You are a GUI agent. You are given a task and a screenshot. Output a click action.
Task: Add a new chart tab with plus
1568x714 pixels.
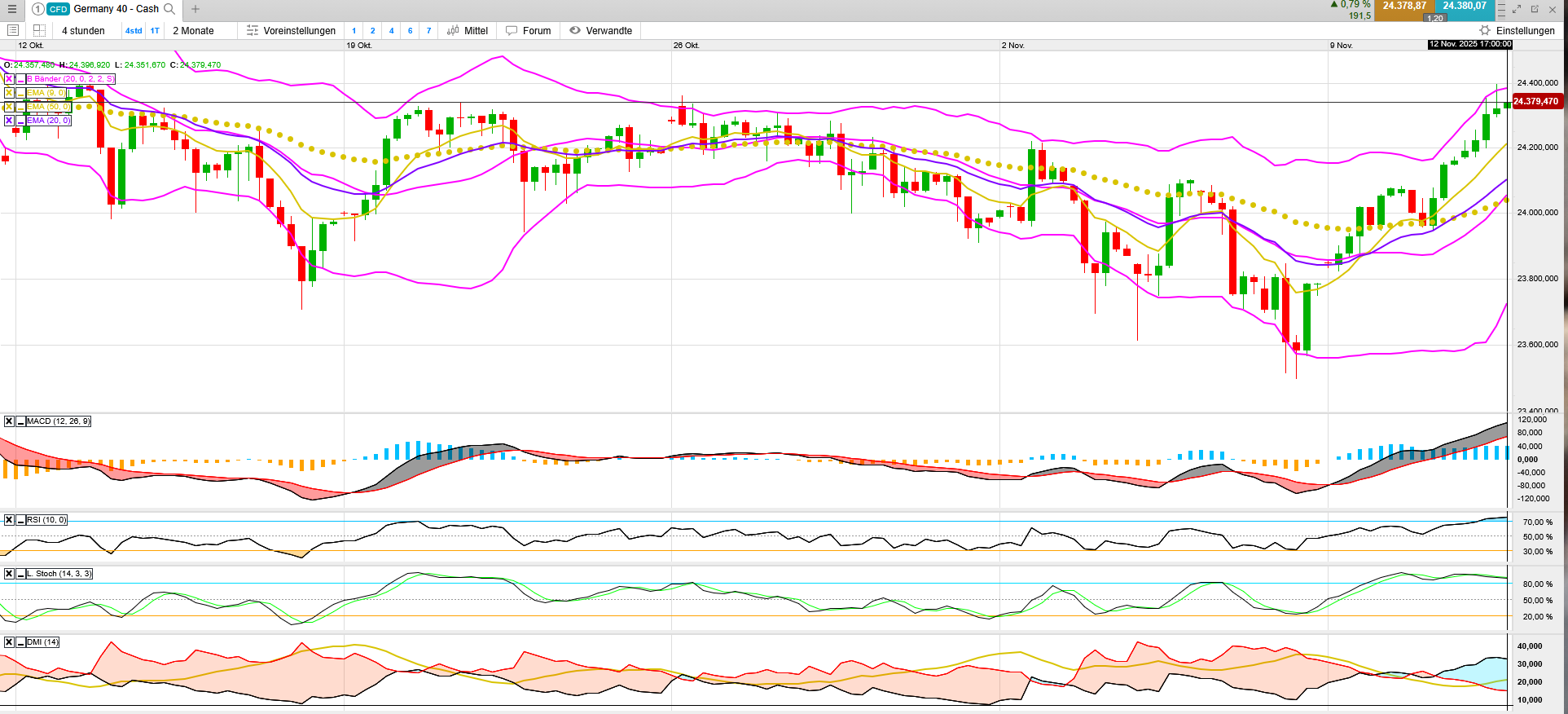click(195, 9)
